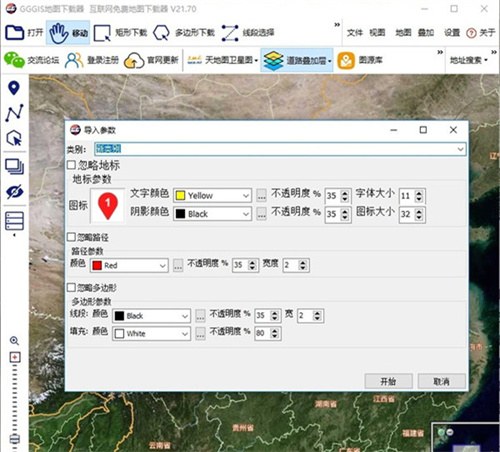Screen dimensions: 500x452
Task: Click the 字体大小 value field showing 11
Action: tap(407, 196)
